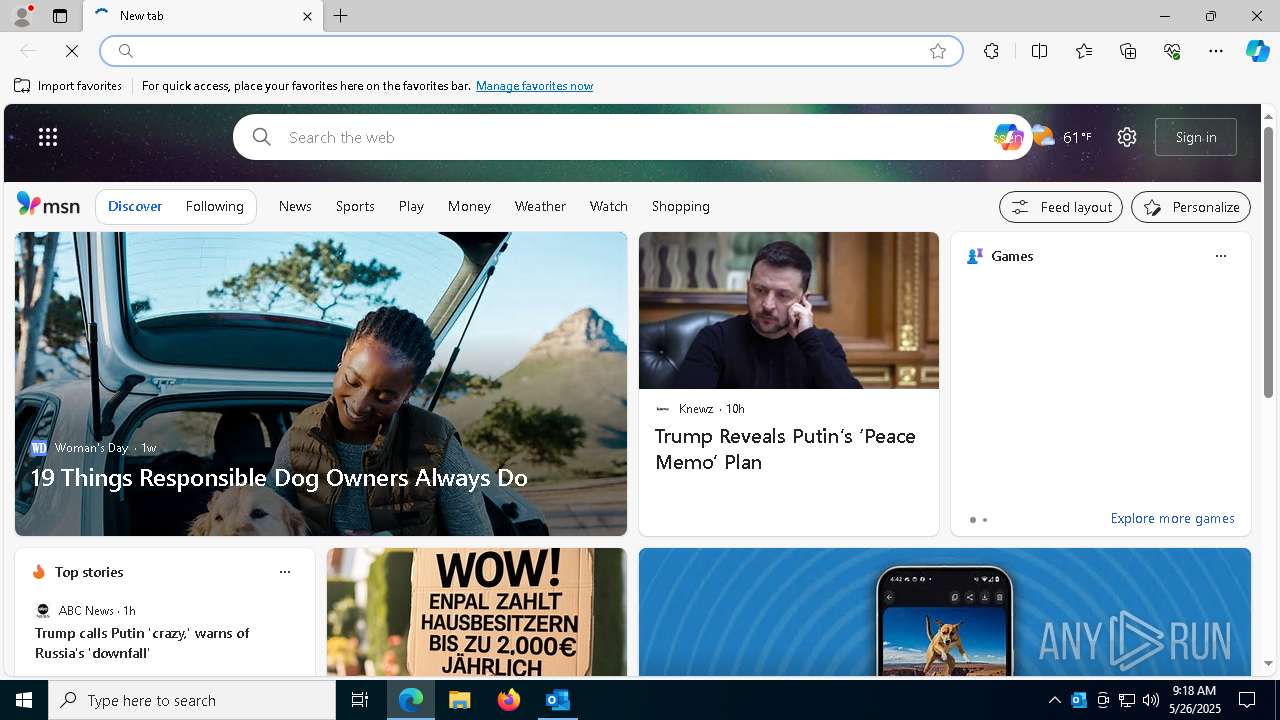Open the Favorites hub icon

pyautogui.click(x=1084, y=51)
